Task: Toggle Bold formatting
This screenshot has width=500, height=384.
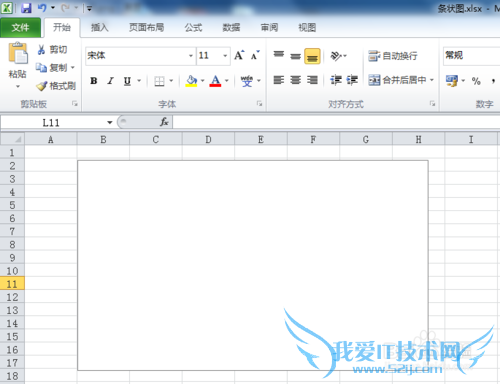Action: (x=94, y=81)
